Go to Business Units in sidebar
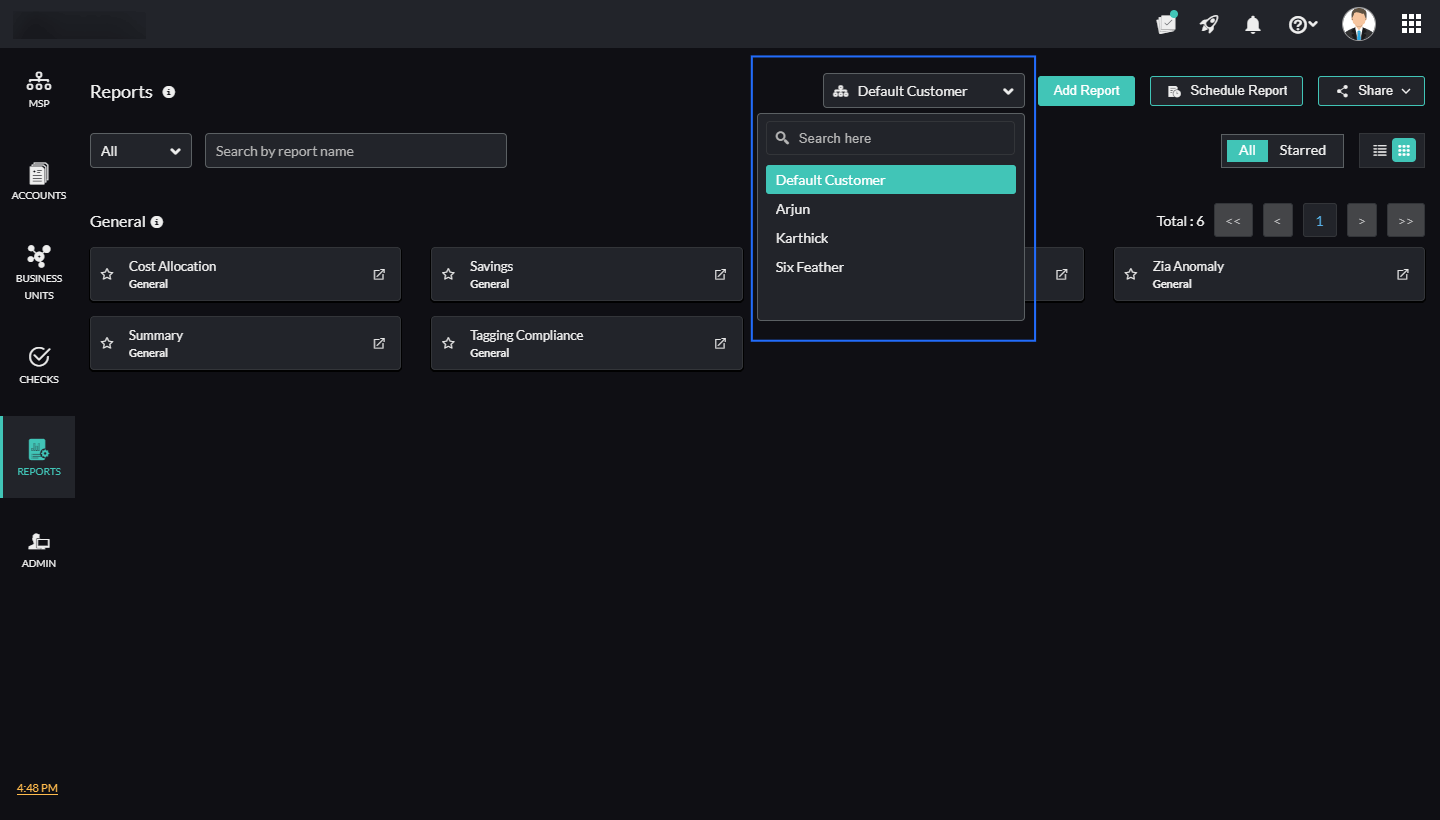This screenshot has width=1440, height=820. [x=38, y=272]
